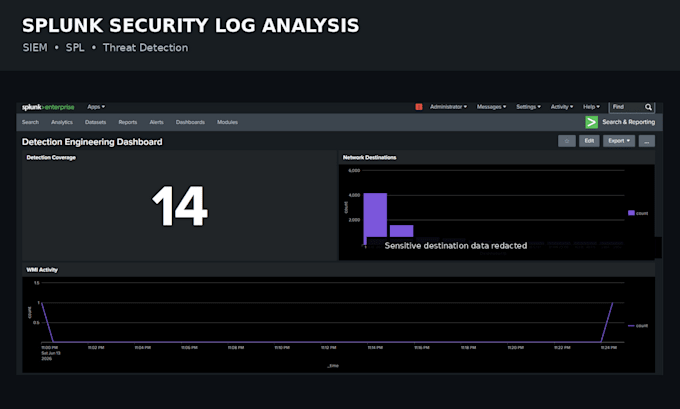Open the Export dropdown button

click(619, 141)
